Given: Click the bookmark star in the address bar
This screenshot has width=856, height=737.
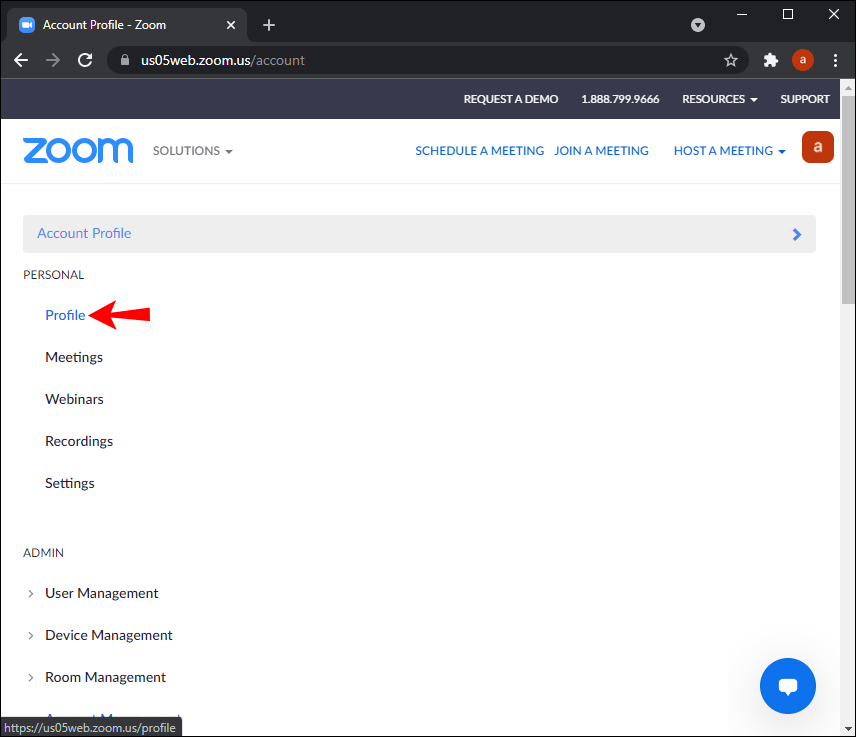Looking at the screenshot, I should point(731,60).
